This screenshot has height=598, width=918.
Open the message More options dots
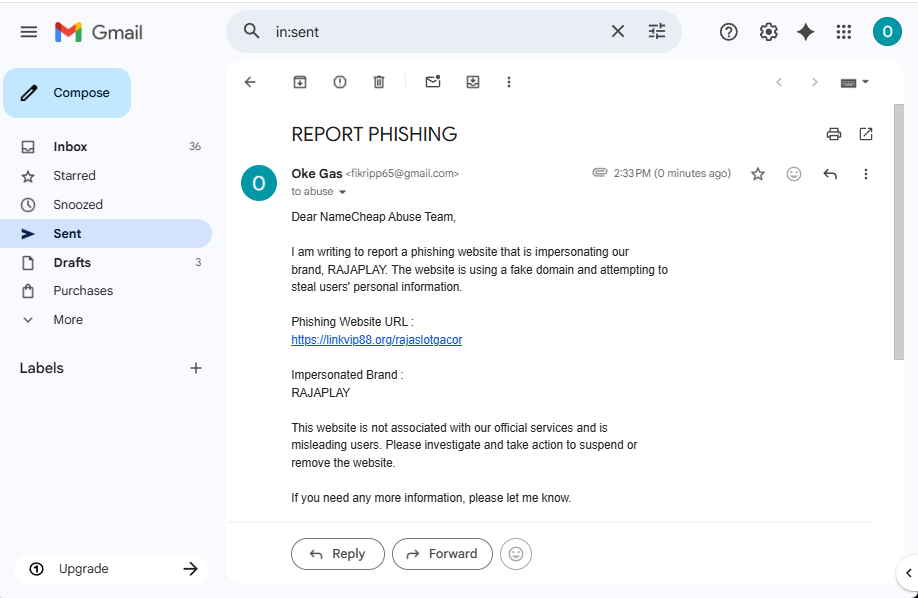coord(865,174)
